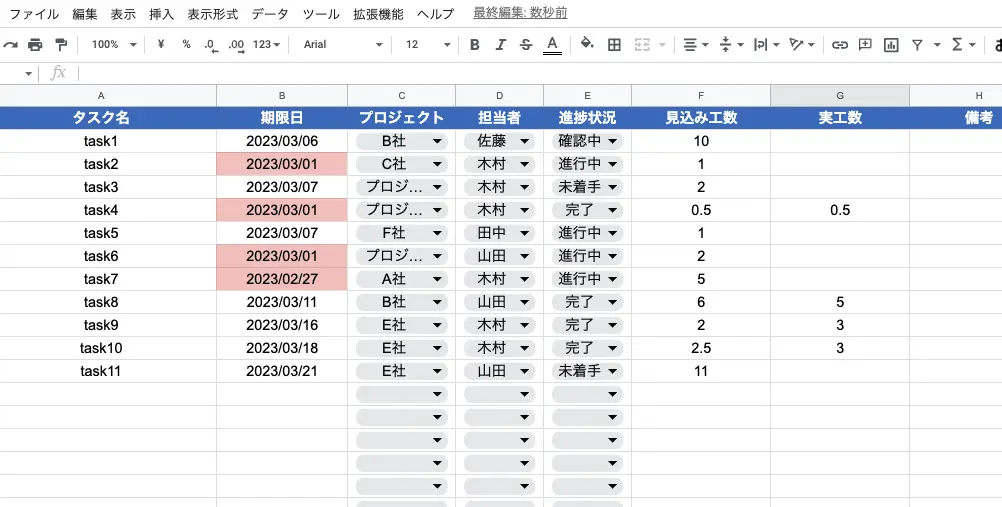Open task1 status dropdown 確認中
Screen dimensions: 1002x507
point(587,141)
